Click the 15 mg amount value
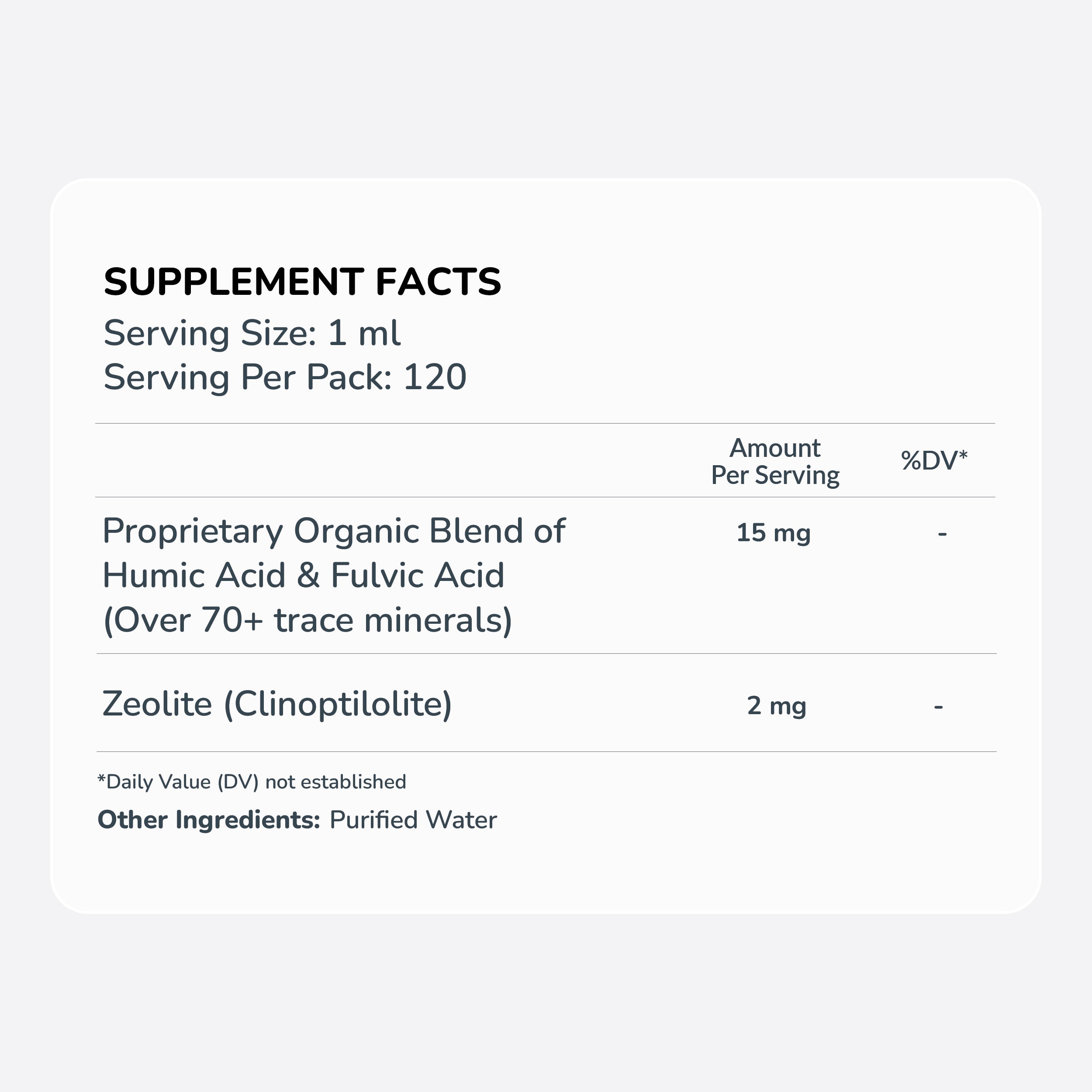The height and width of the screenshot is (1092, 1092). click(x=773, y=533)
